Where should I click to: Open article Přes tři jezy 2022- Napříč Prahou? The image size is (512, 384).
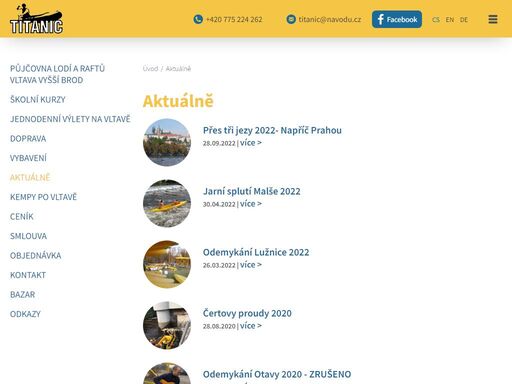[x=272, y=130]
